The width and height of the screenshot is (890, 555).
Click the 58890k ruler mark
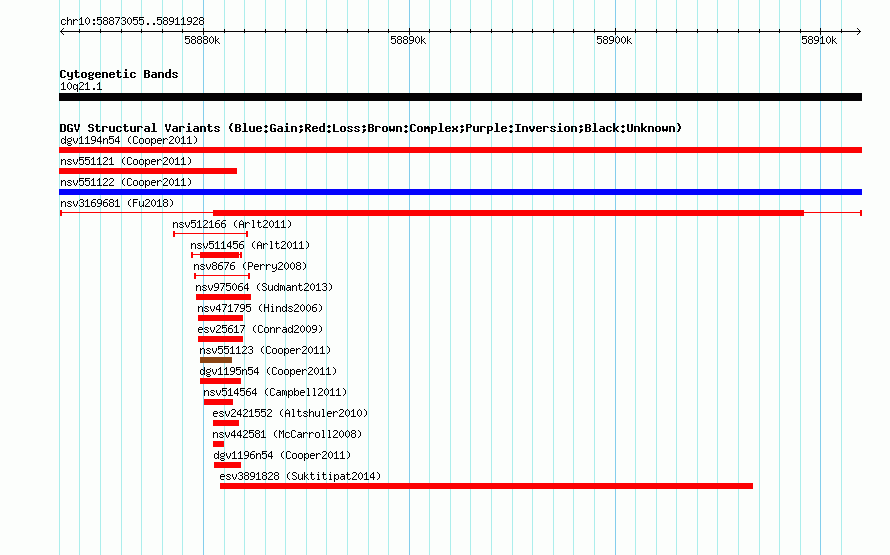point(408,40)
